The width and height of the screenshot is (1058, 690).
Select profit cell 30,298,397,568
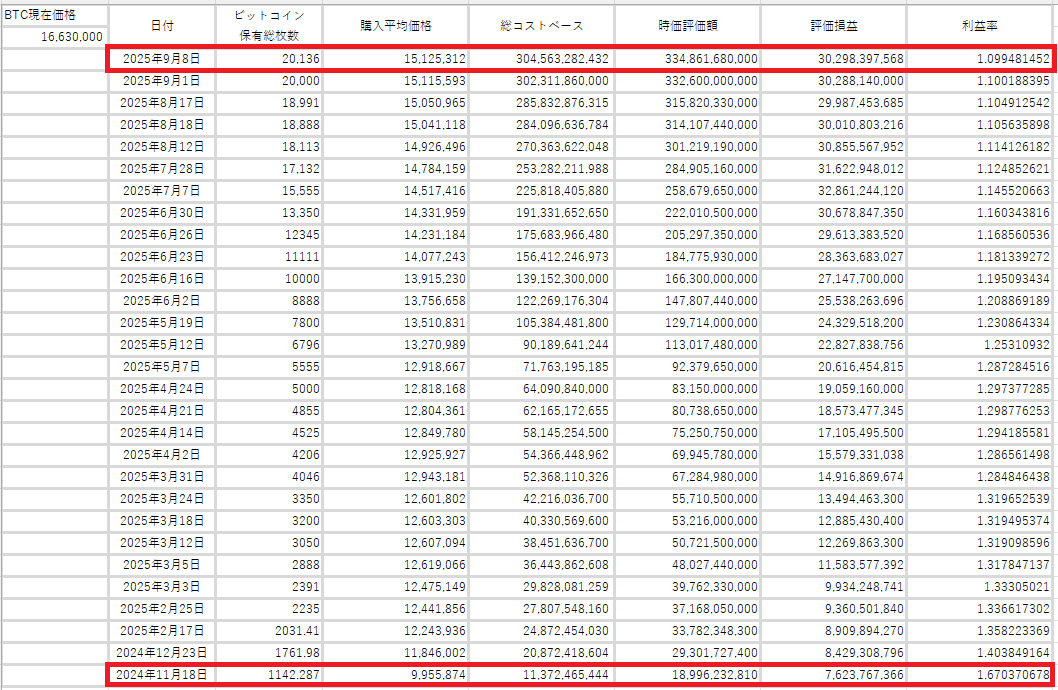point(835,59)
